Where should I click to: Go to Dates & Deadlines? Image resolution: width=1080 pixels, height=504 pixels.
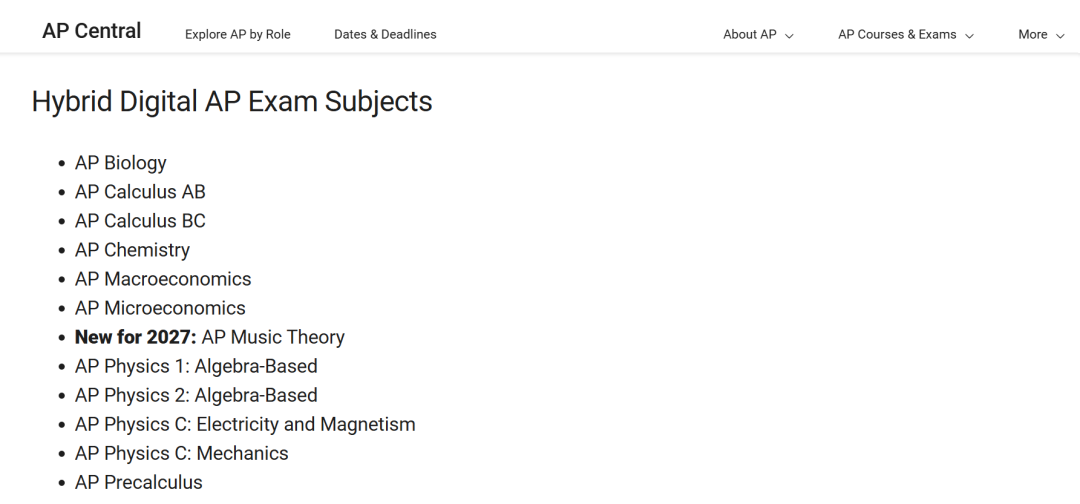click(385, 34)
